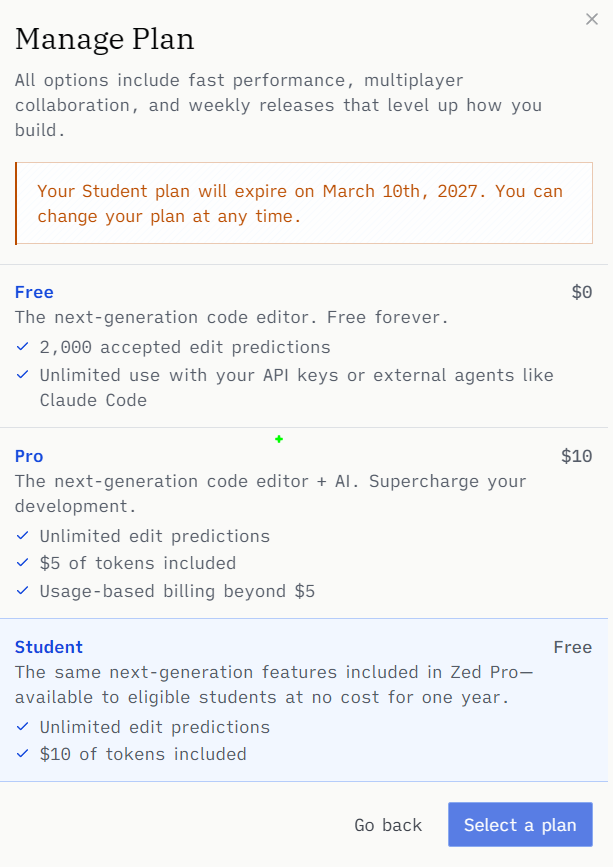
Task: Click the Student plan description text
Action: (x=274, y=685)
